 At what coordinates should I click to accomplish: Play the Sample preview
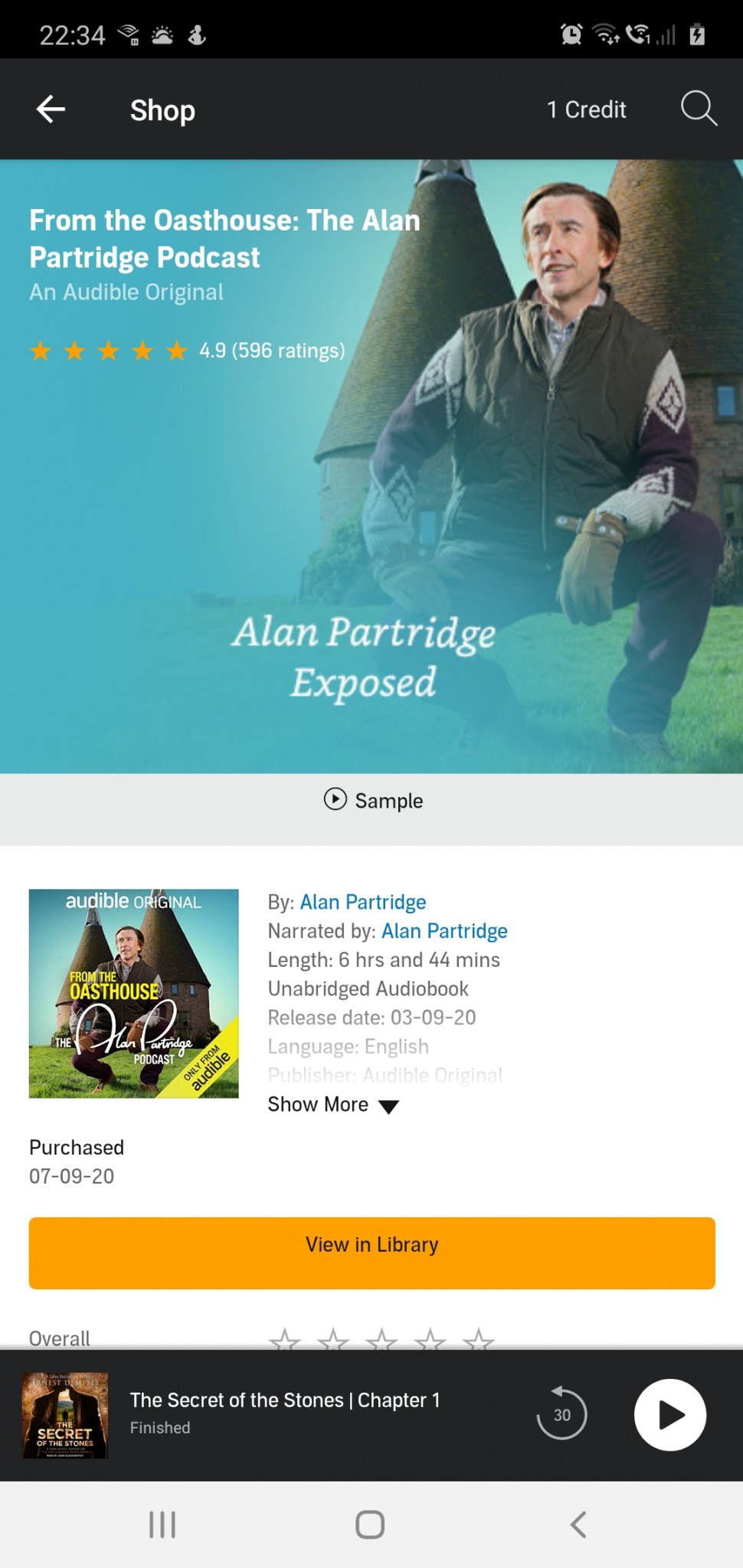(x=373, y=800)
